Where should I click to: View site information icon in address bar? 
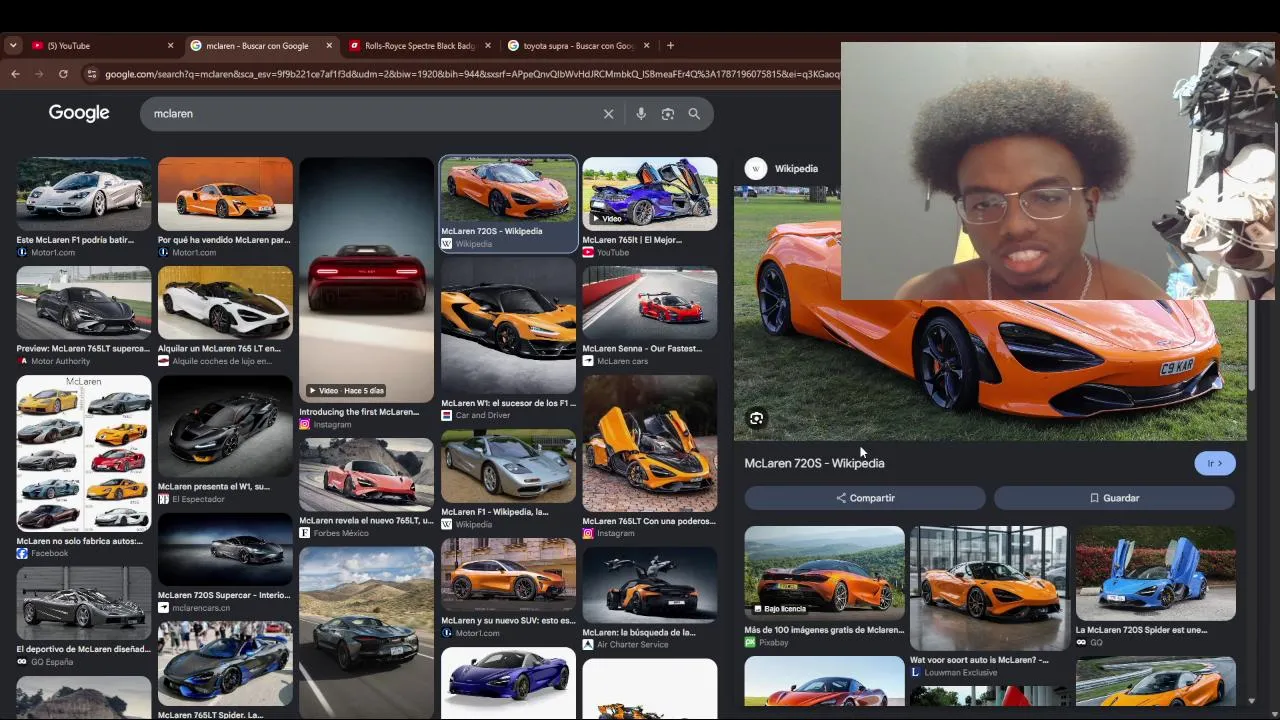91,74
